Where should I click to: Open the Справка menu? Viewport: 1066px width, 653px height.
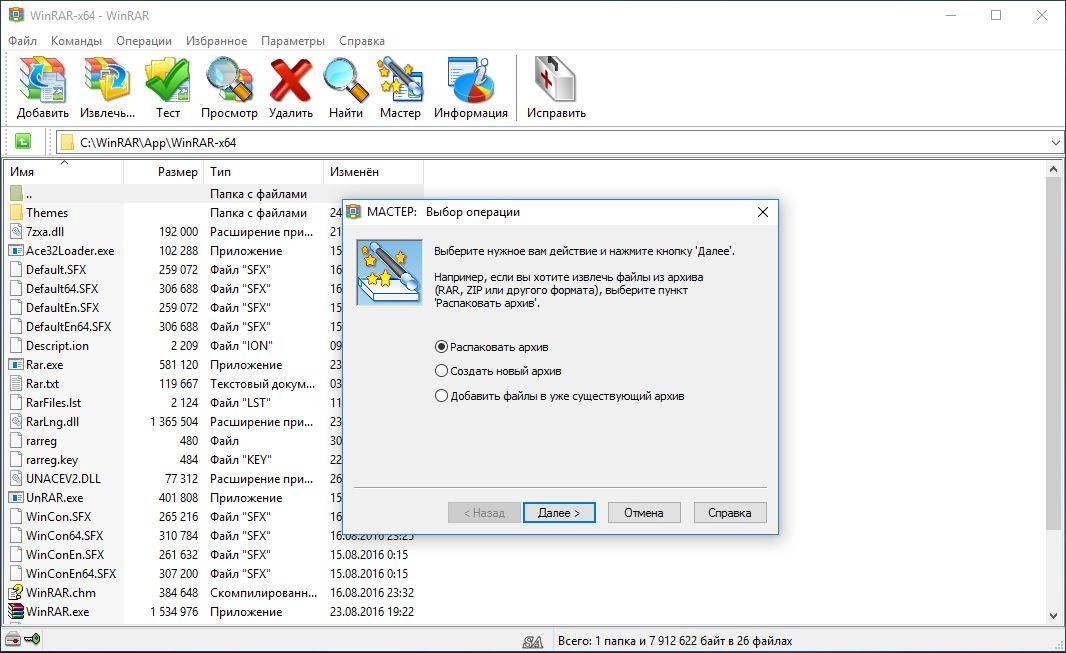(x=362, y=41)
